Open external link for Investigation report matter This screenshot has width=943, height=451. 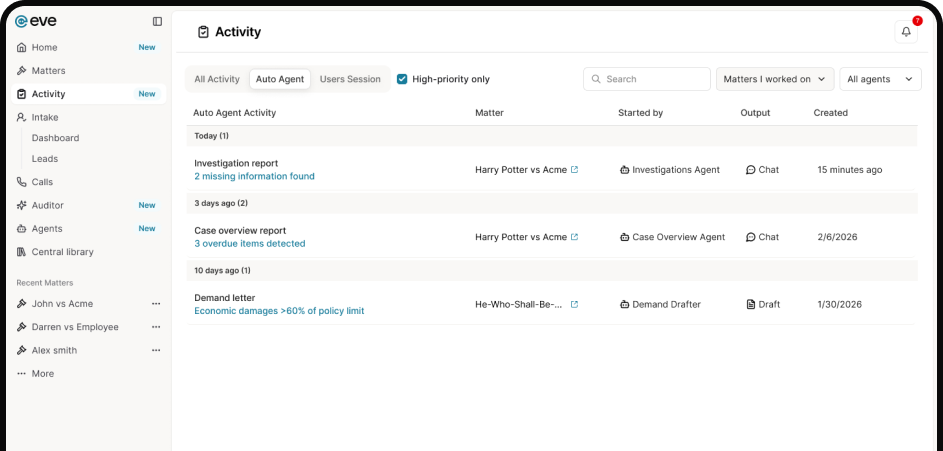pyautogui.click(x=574, y=170)
